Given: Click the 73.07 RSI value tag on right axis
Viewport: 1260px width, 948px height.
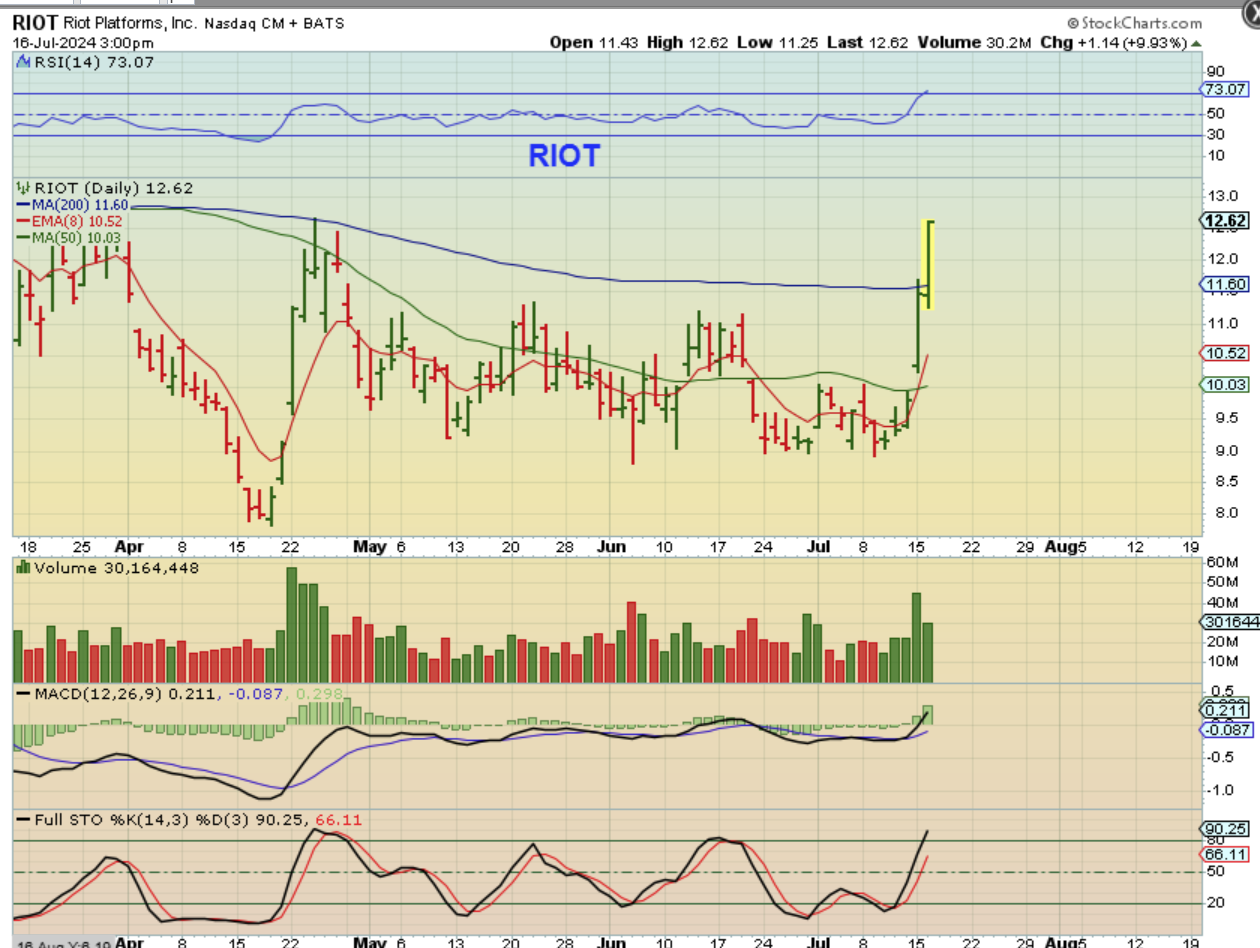Looking at the screenshot, I should 1227,89.
